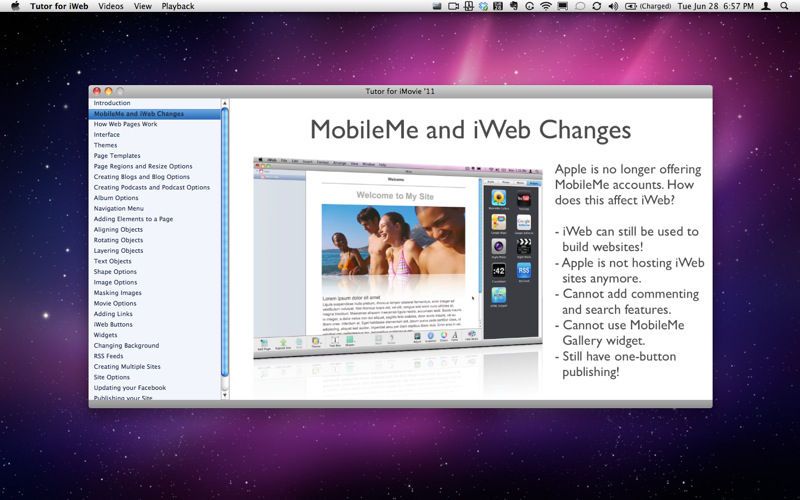Image resolution: width=800 pixels, height=500 pixels.
Task: Click the lesson list scroll up arrow
Action: 224,103
